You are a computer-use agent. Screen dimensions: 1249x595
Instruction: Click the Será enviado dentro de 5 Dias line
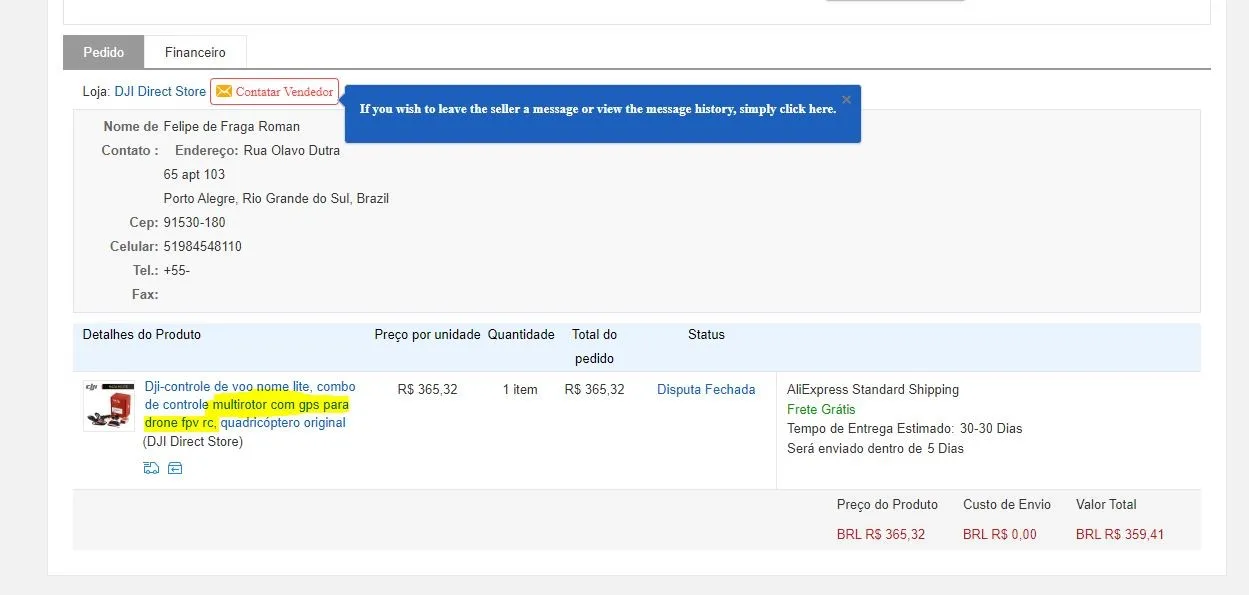(x=875, y=449)
